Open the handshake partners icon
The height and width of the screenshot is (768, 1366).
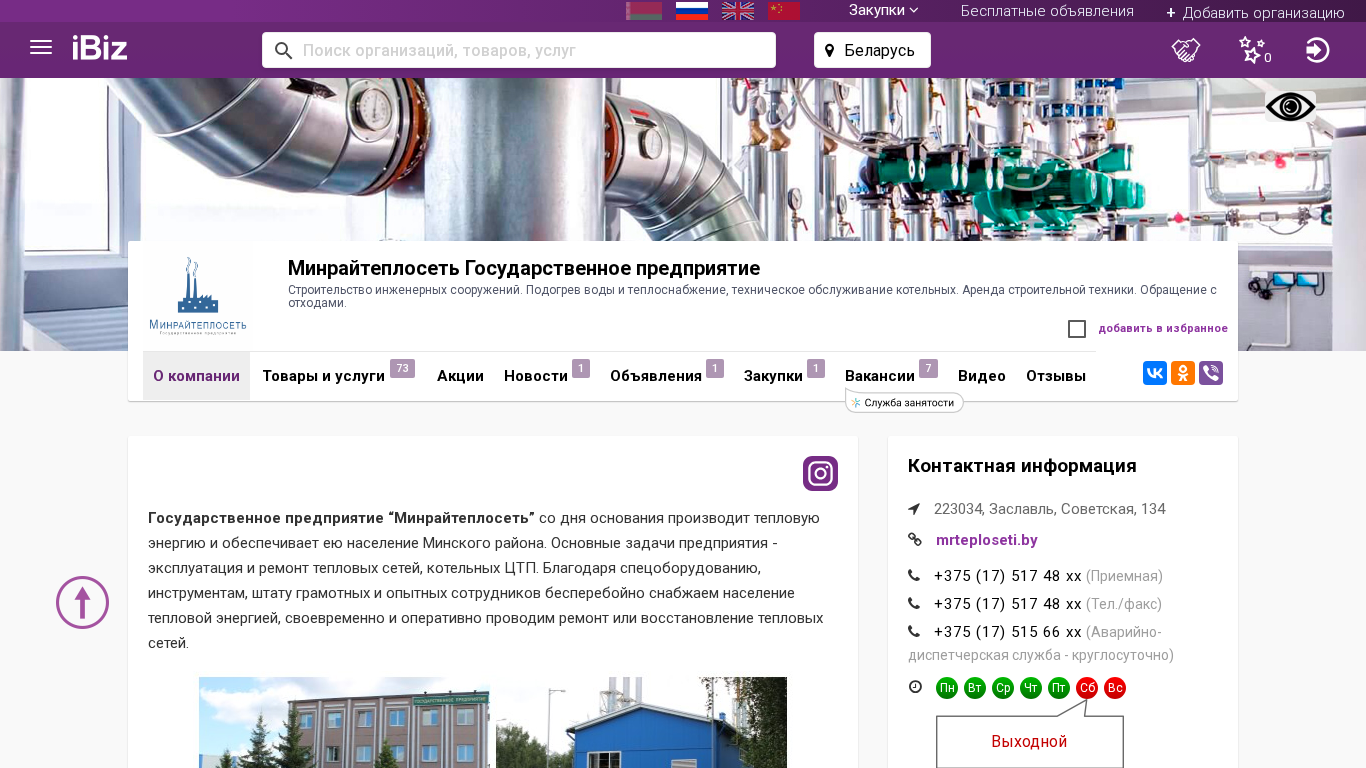click(x=1186, y=50)
